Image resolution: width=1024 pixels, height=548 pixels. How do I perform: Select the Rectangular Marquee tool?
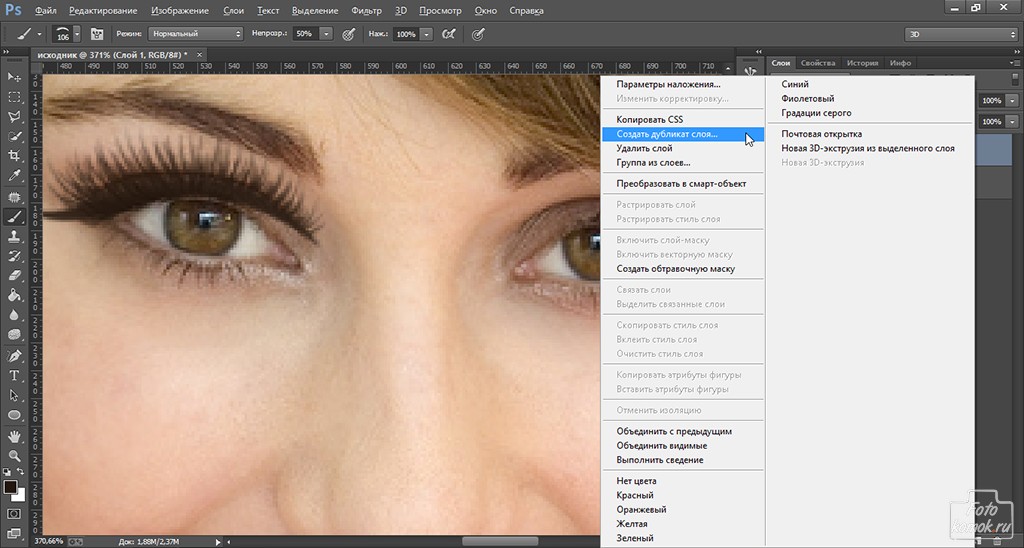point(14,97)
